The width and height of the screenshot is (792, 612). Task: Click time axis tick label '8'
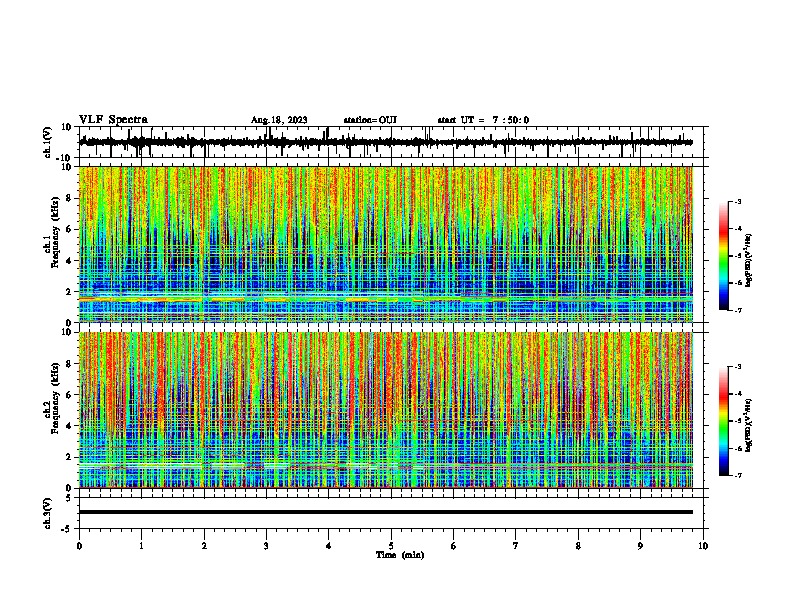point(578,546)
